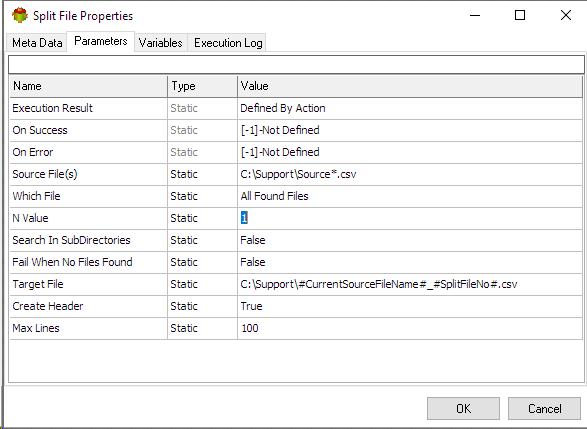Screen dimensions: 587x429
Task: Select the Source File(s) name cell
Action: click(89, 174)
